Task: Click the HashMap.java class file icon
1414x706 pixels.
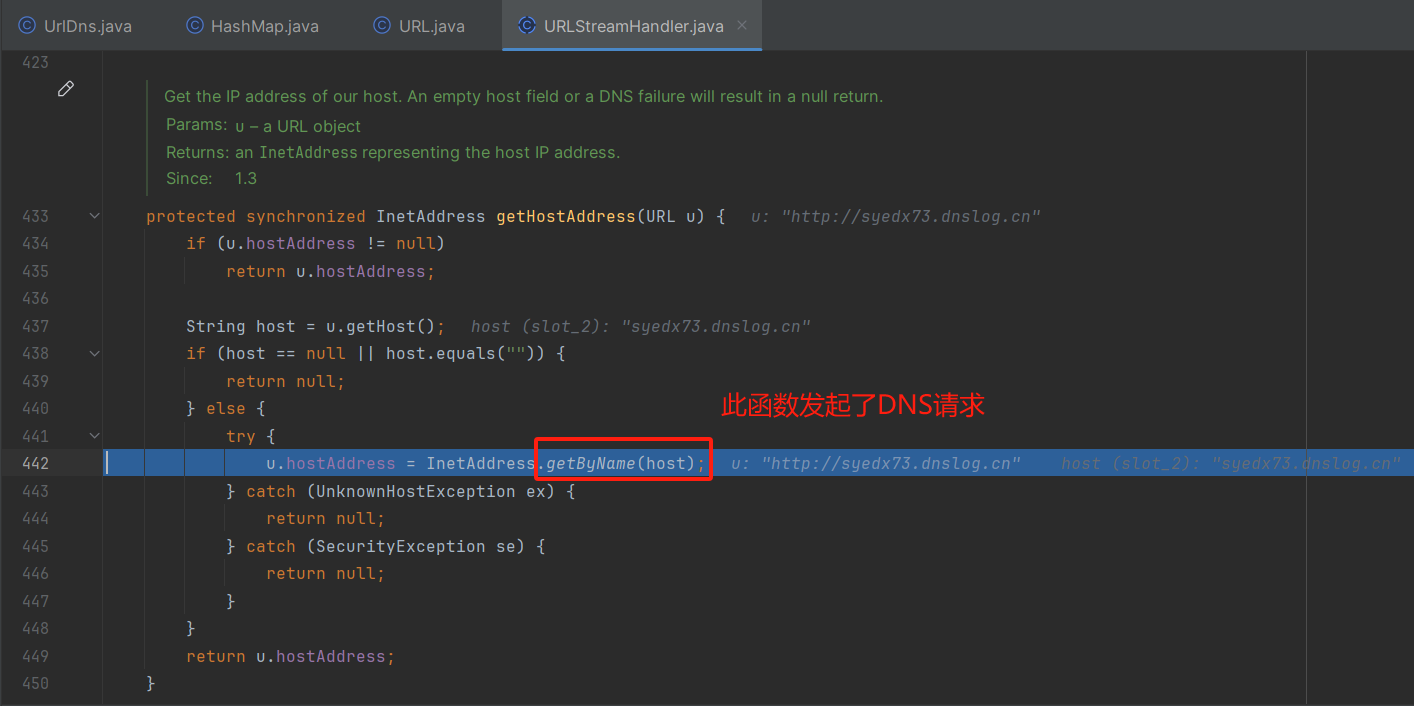Action: coord(194,26)
